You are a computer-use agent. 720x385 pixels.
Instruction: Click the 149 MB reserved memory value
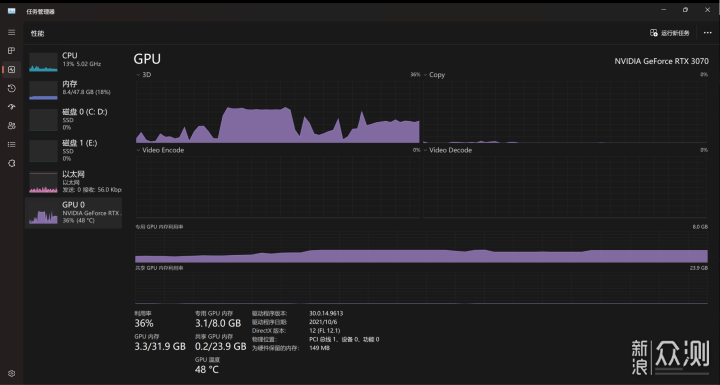pyautogui.click(x=320, y=348)
